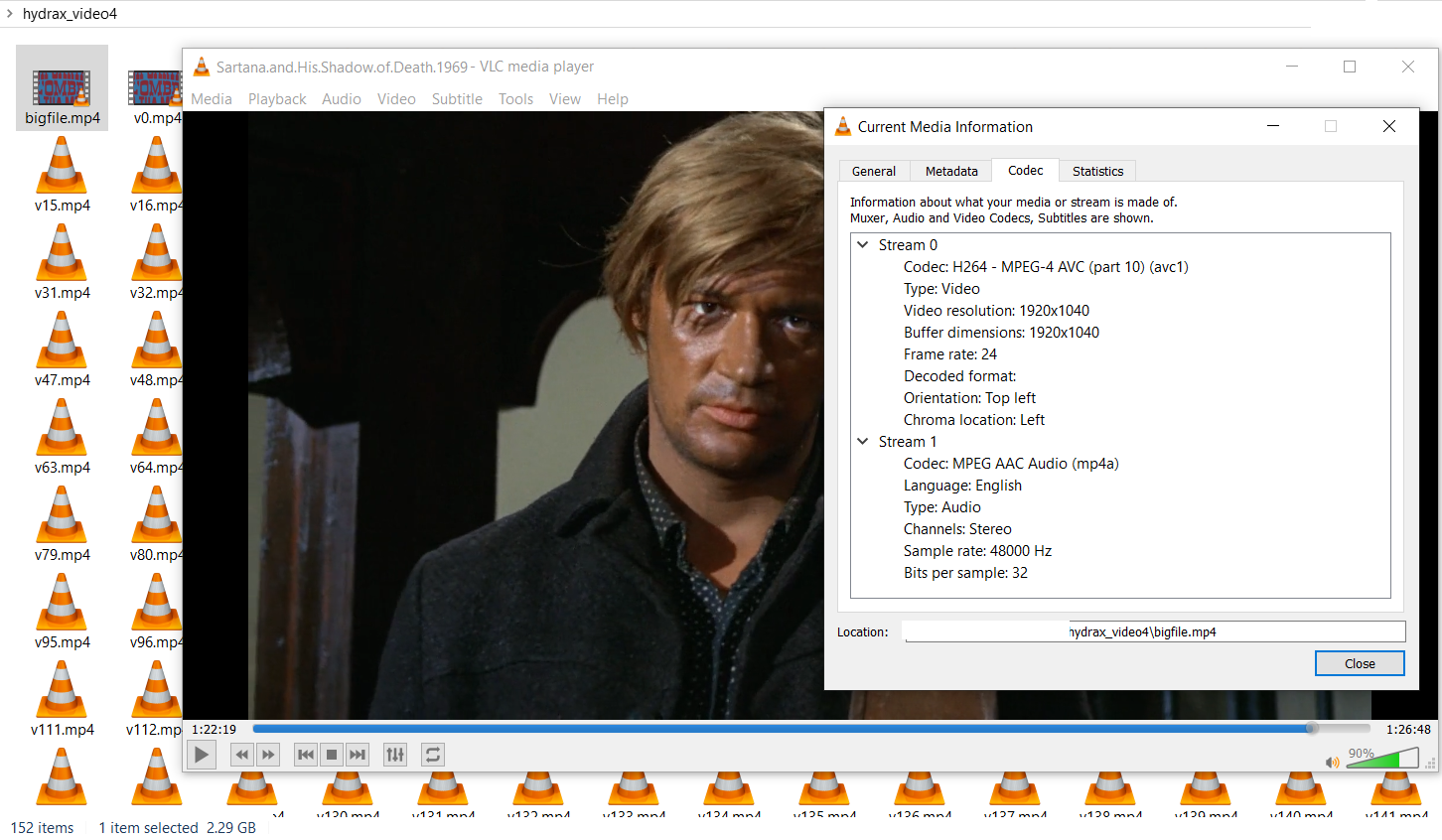Image resolution: width=1442 pixels, height=840 pixels.
Task: Select 'Channels: Stereo' row
Action: tap(957, 529)
